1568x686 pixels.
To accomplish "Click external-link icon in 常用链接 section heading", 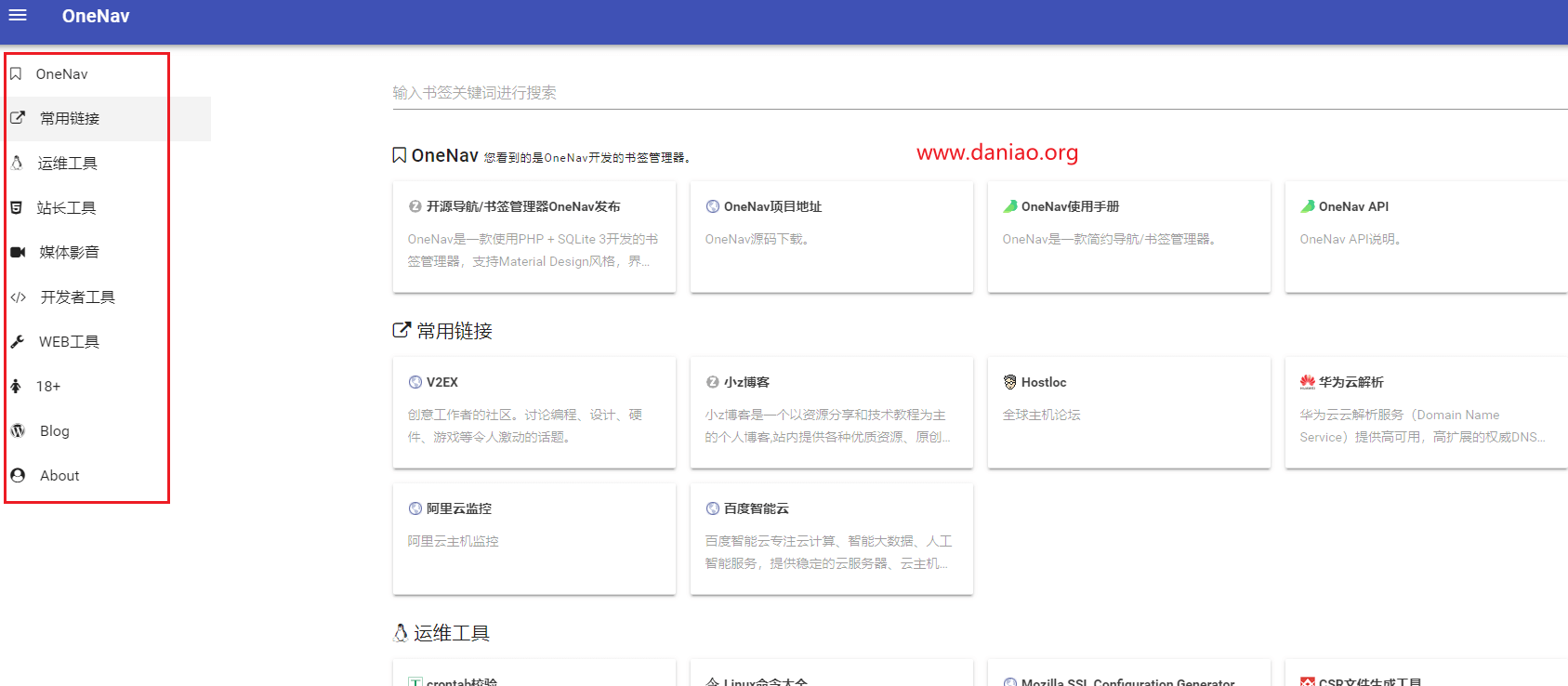I will (x=402, y=330).
